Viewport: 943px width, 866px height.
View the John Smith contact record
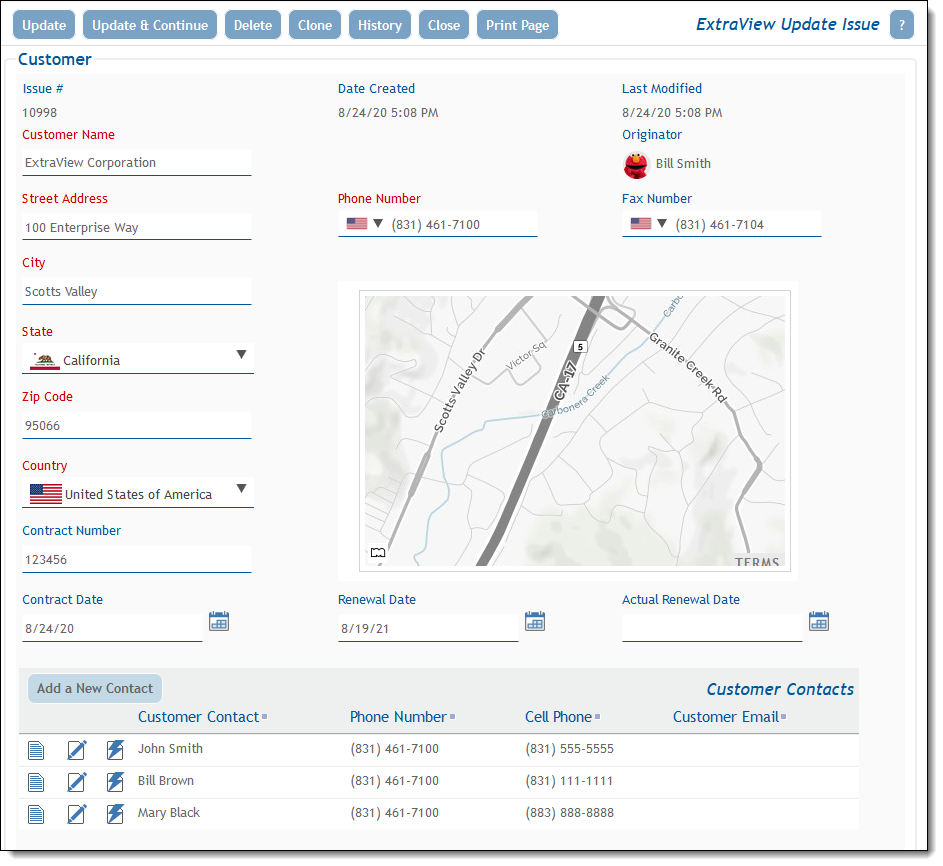[36, 750]
